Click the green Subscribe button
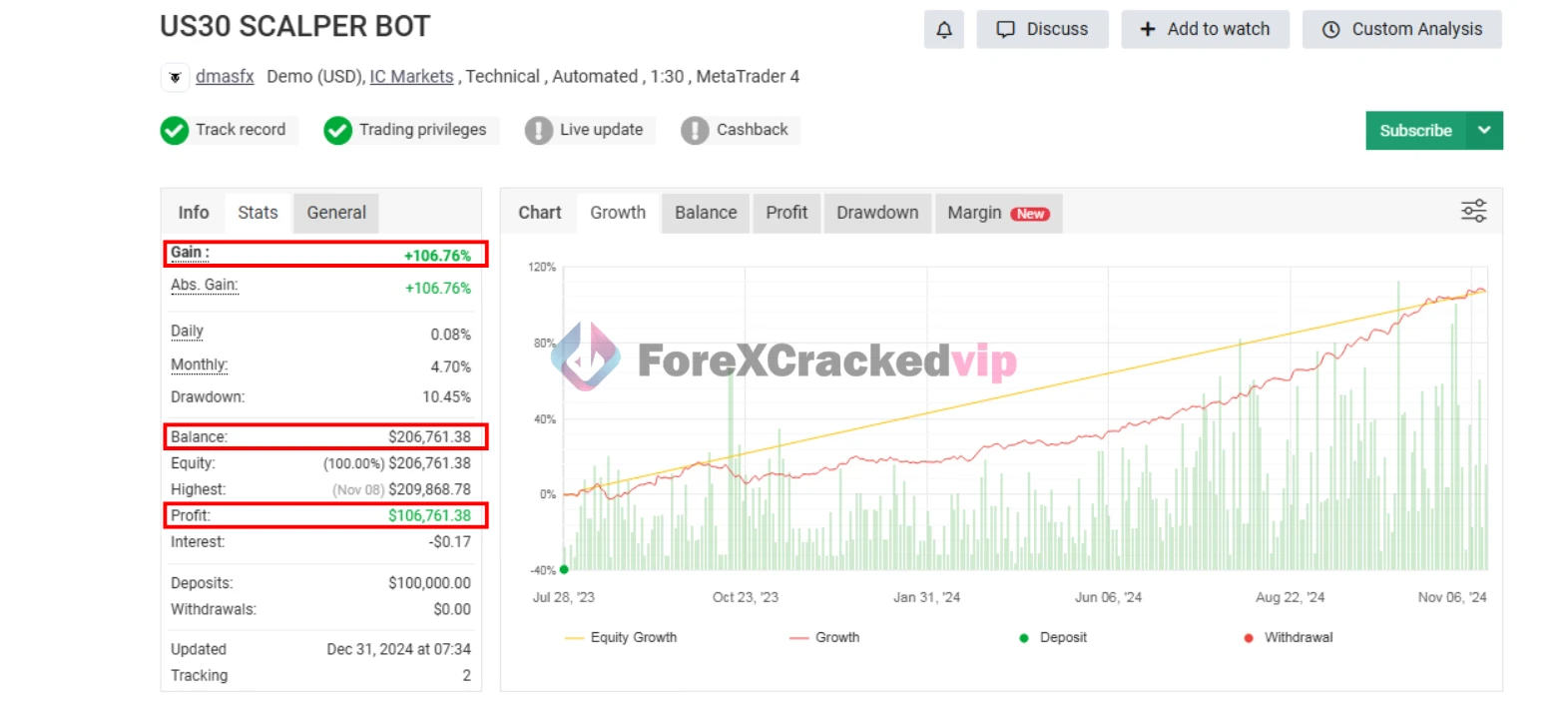 tap(1415, 130)
